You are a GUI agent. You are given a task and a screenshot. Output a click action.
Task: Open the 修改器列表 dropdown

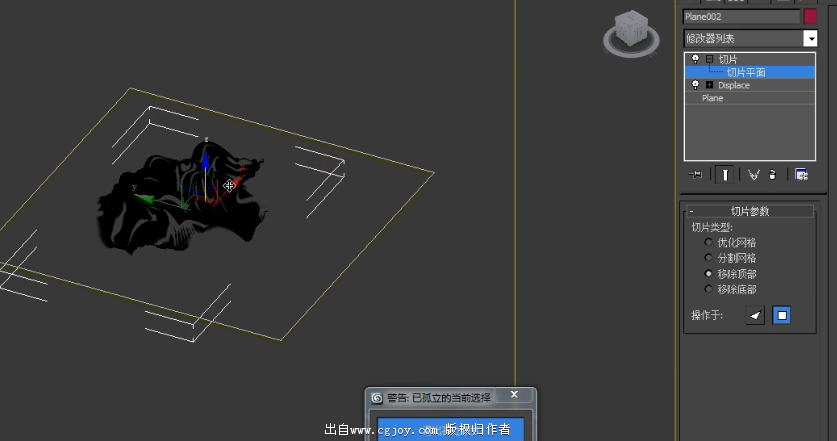[810, 38]
